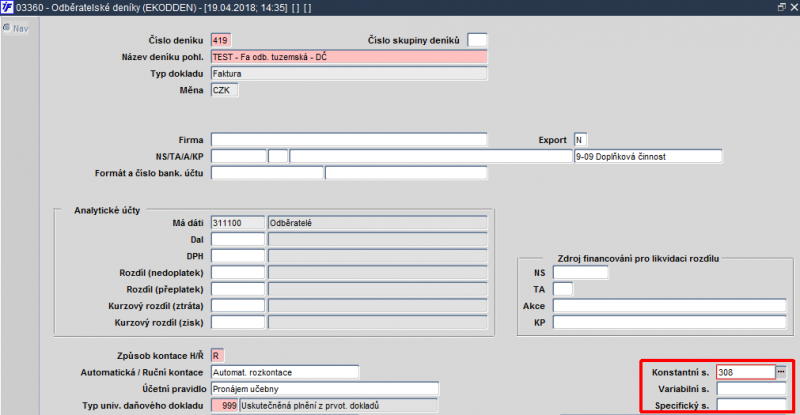800x415 pixels.
Task: Click the Nav icon in the left sidebar
Action: click(7, 28)
